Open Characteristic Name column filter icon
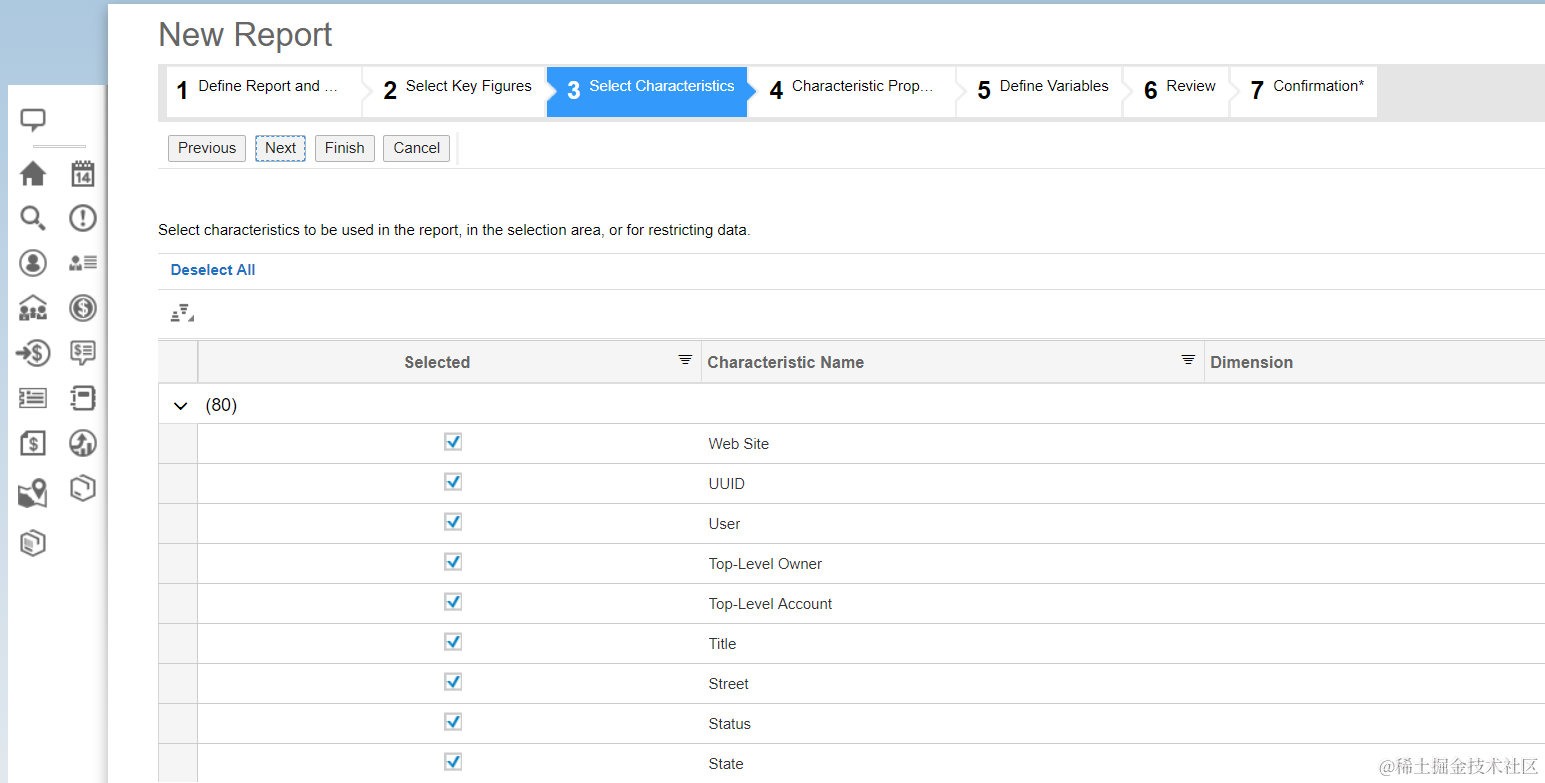Viewport: 1545px width, 783px height. [x=1188, y=360]
